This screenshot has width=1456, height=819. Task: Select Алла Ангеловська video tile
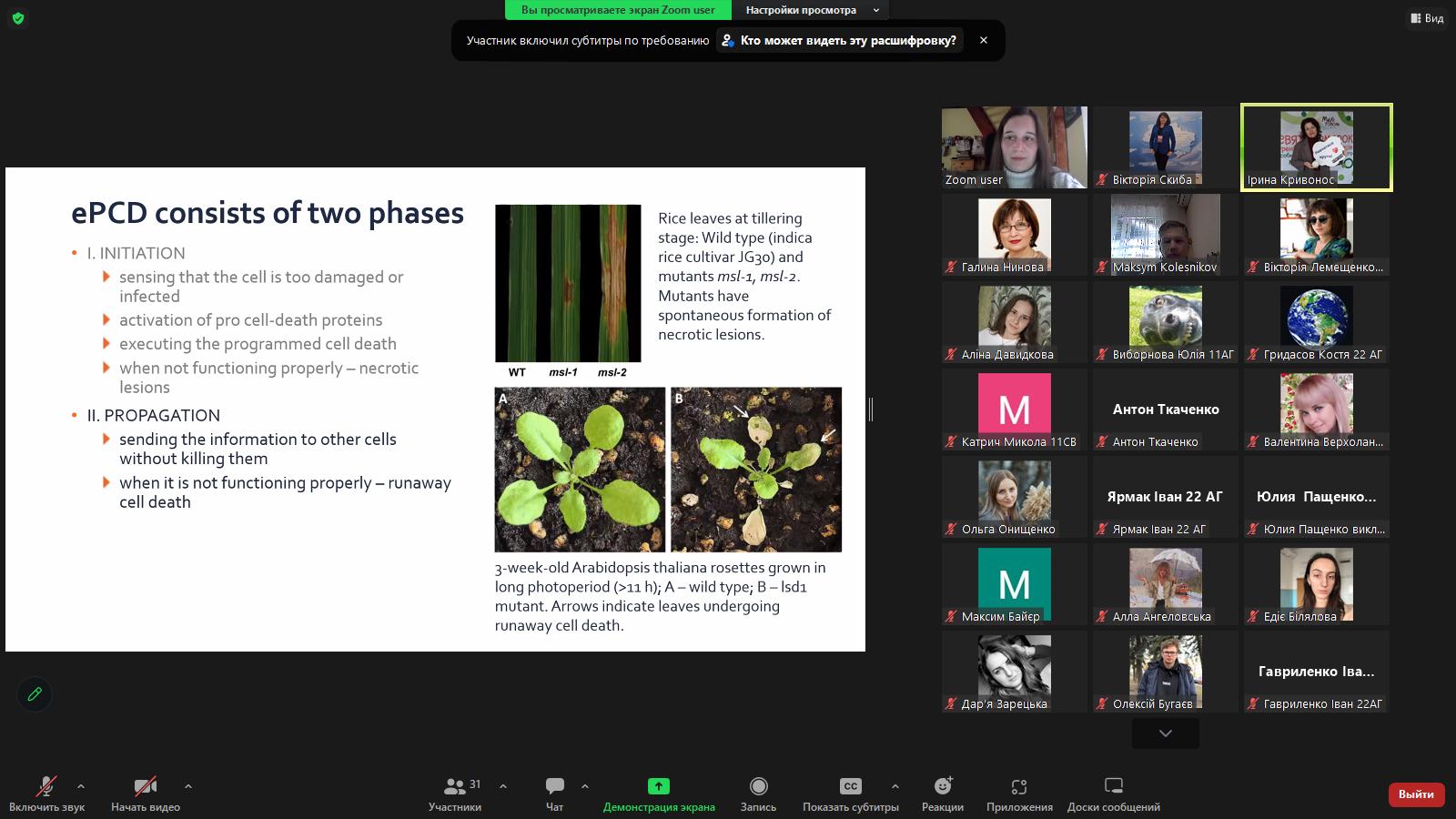coord(1166,584)
